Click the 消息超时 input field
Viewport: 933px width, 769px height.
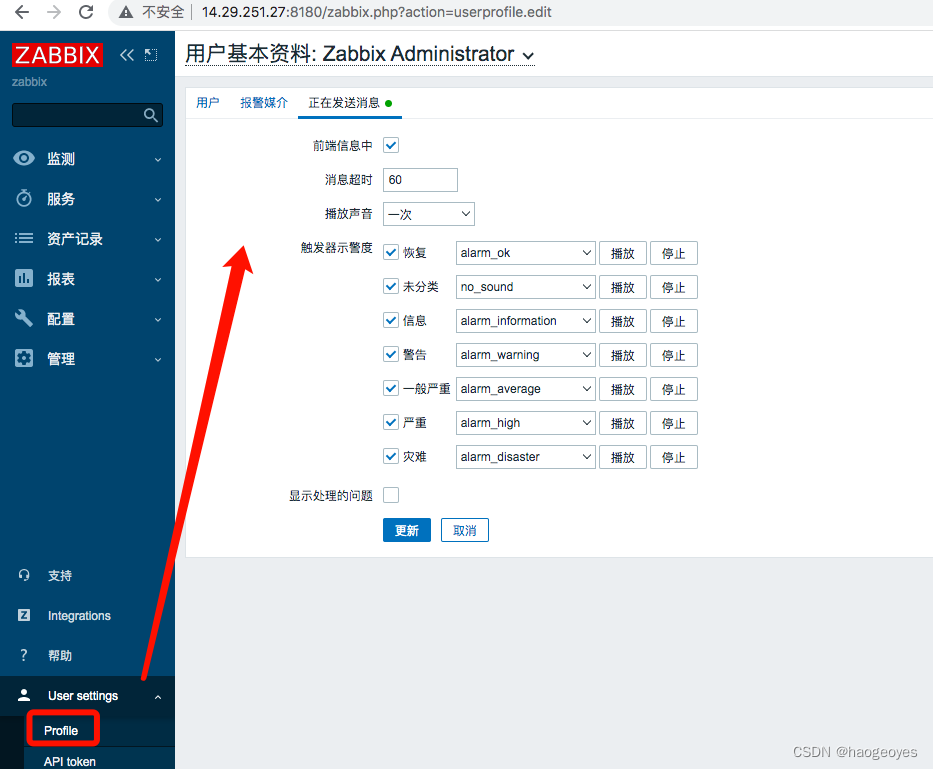point(420,180)
